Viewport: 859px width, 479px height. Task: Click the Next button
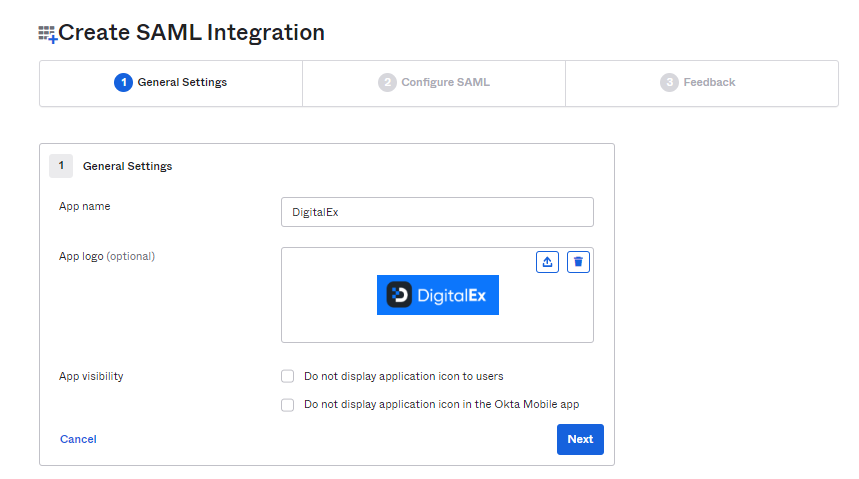coord(580,439)
